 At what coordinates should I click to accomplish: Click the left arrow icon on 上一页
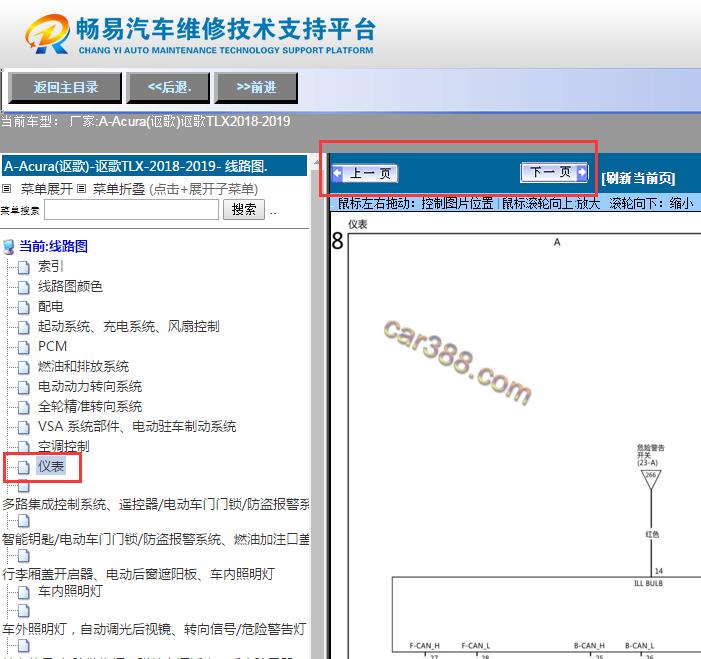(338, 173)
